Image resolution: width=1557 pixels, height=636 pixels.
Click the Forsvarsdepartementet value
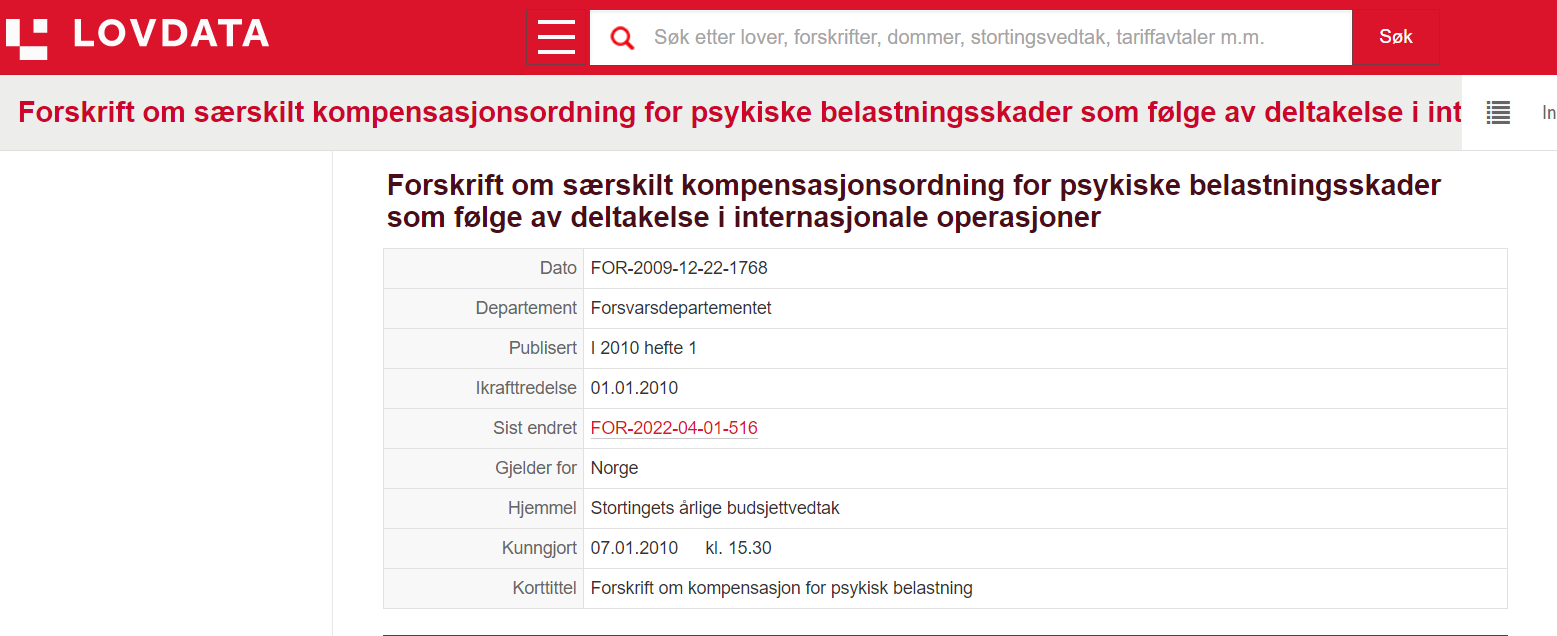pyautogui.click(x=681, y=308)
